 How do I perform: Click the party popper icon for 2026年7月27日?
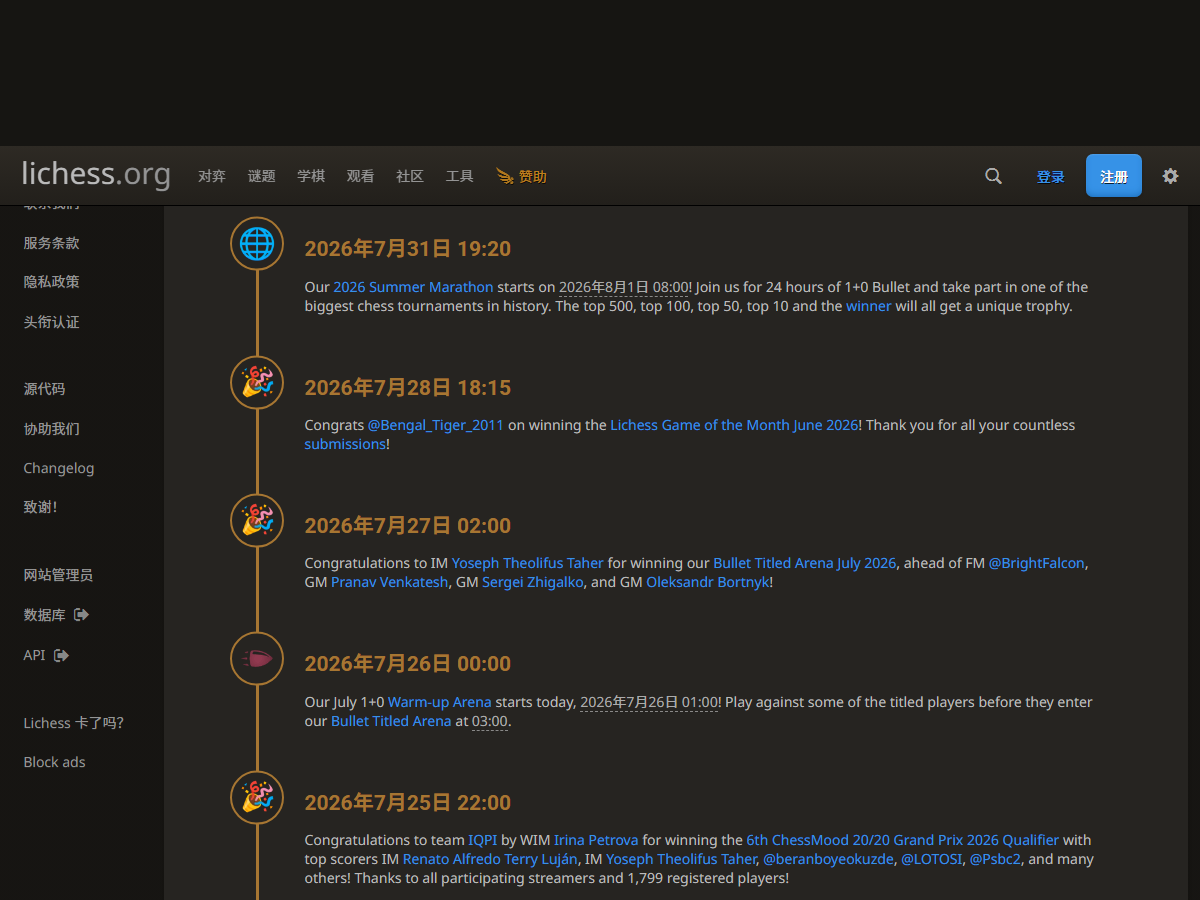(x=257, y=521)
